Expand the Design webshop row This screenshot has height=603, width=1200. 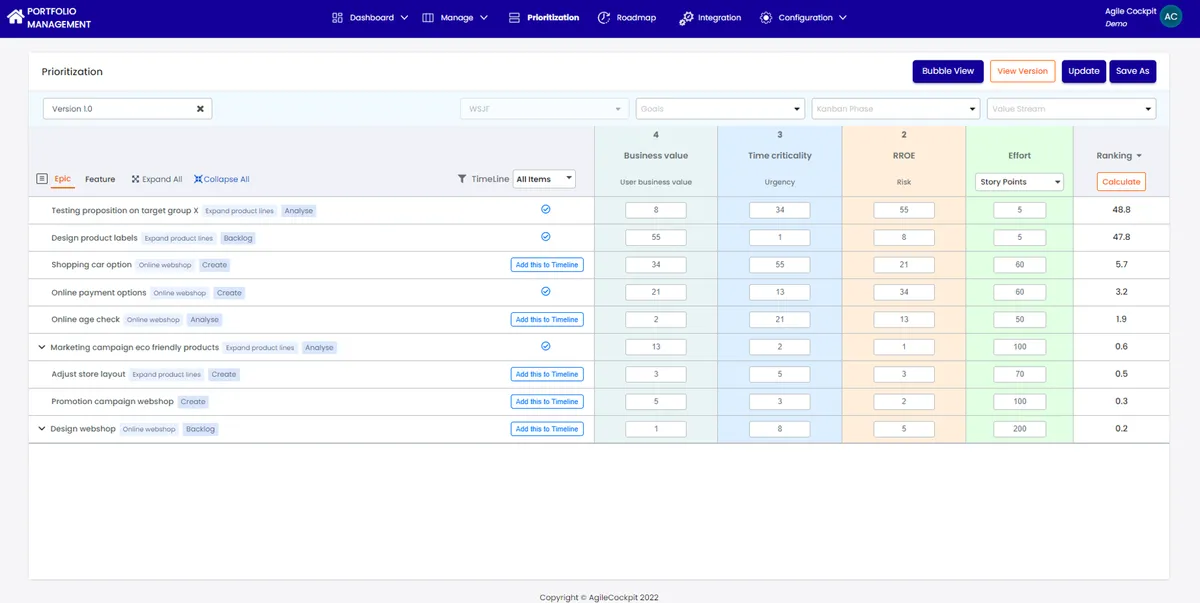pos(42,429)
